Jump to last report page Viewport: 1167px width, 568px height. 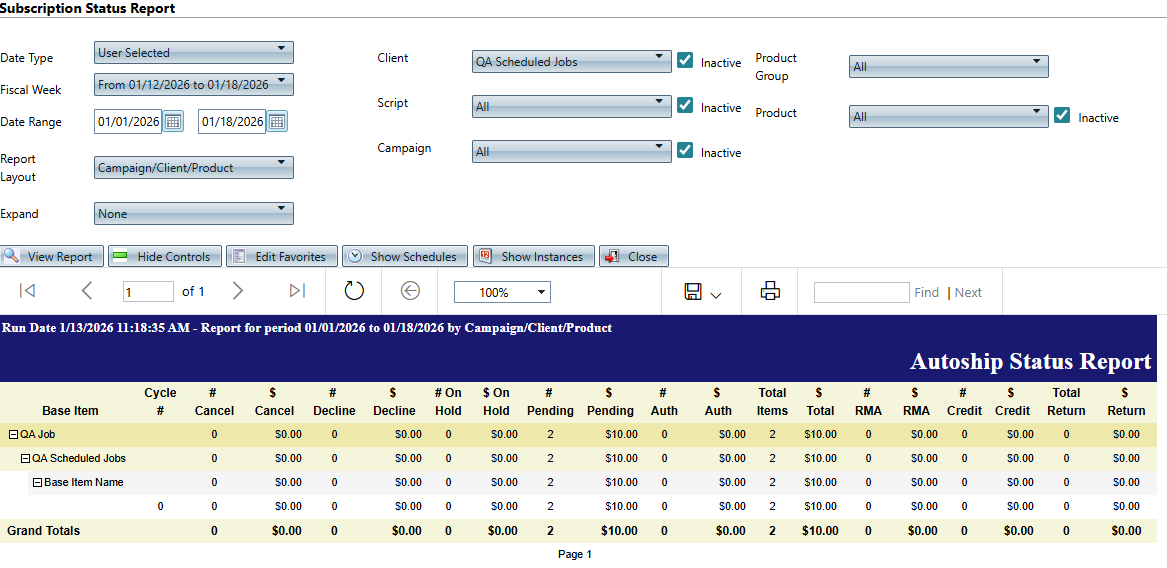(x=297, y=291)
